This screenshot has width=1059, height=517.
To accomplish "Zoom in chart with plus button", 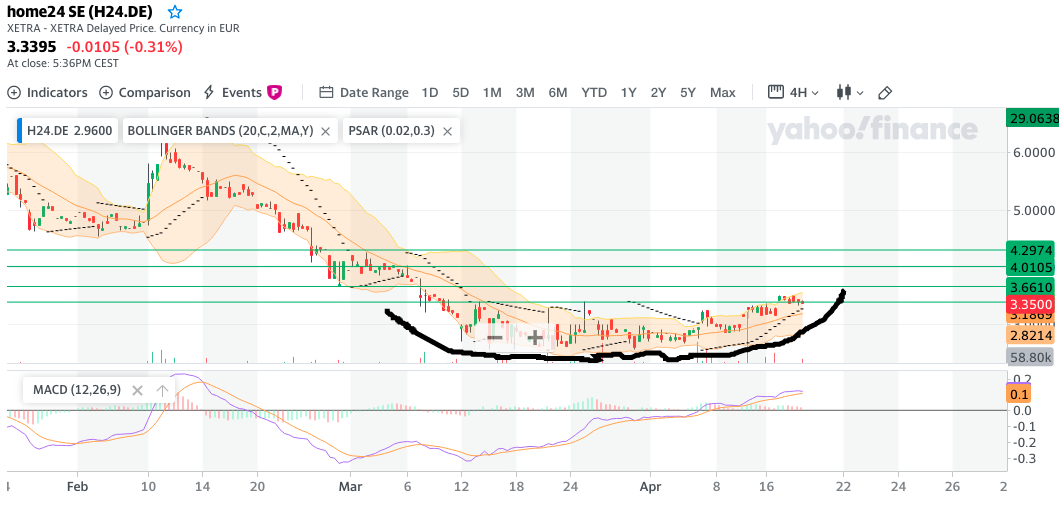I will pyautogui.click(x=535, y=337).
